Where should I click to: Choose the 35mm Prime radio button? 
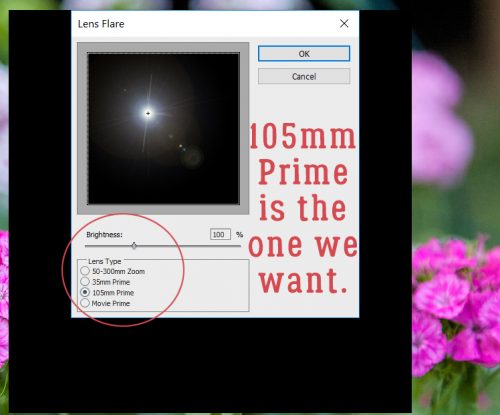pos(85,282)
